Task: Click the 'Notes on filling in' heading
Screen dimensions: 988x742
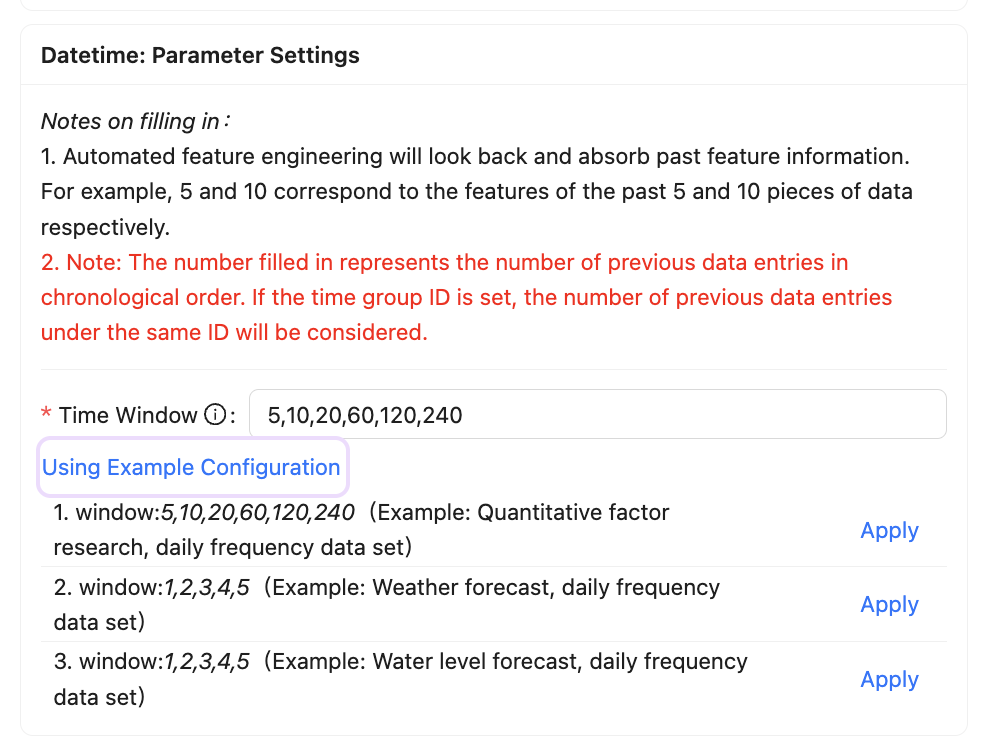Action: click(x=135, y=122)
